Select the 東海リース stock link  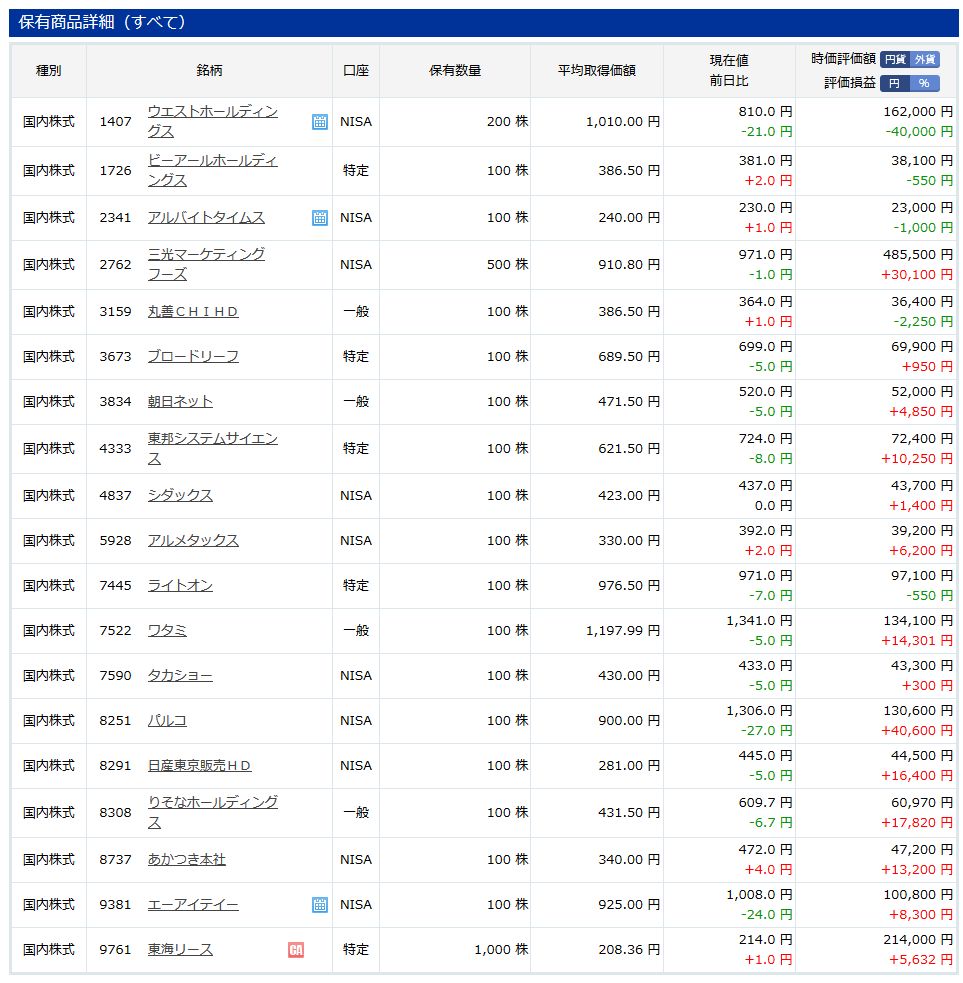coord(180,950)
